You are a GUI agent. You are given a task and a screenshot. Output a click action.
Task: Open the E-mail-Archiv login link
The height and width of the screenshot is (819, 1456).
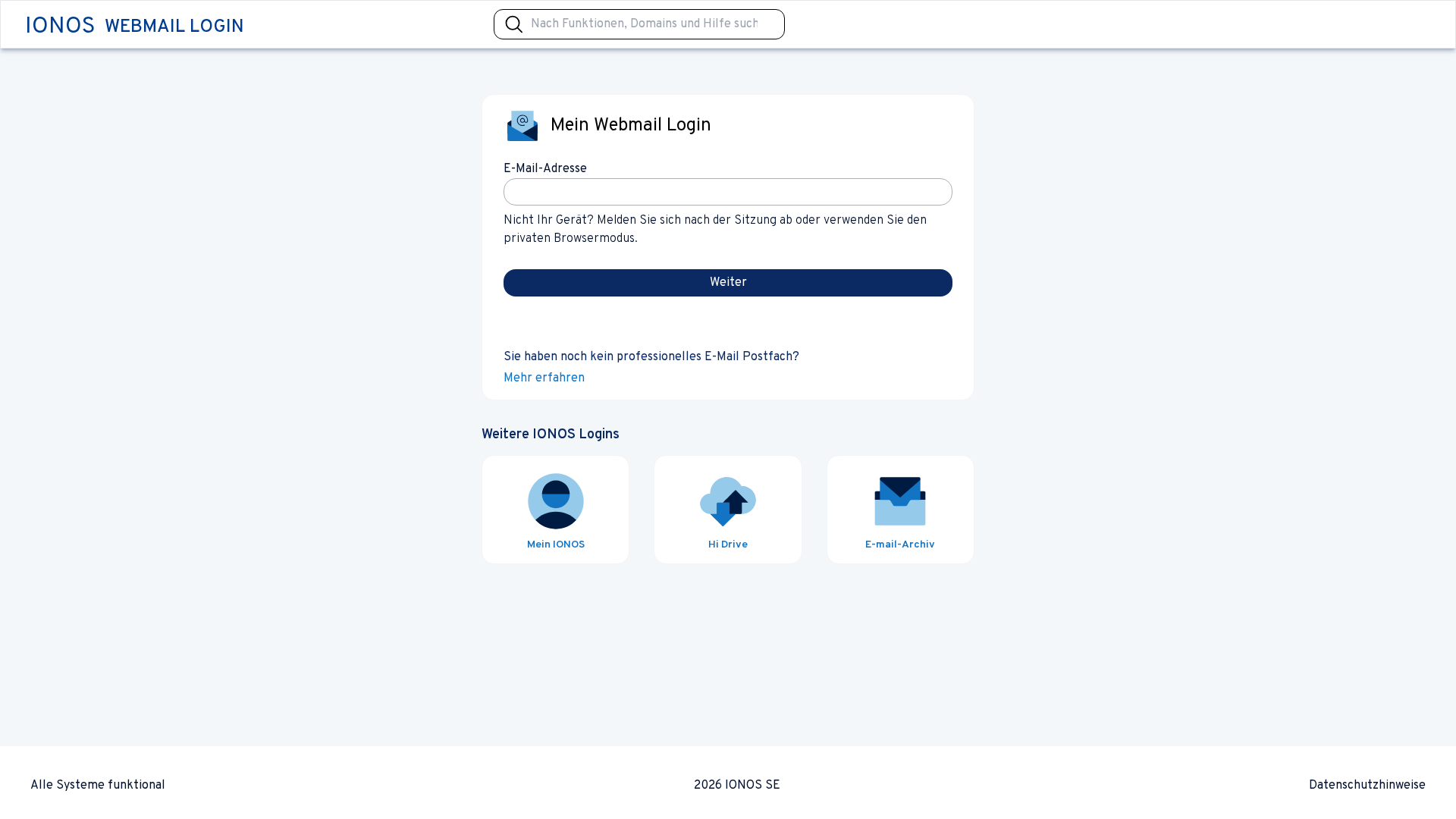tap(900, 544)
